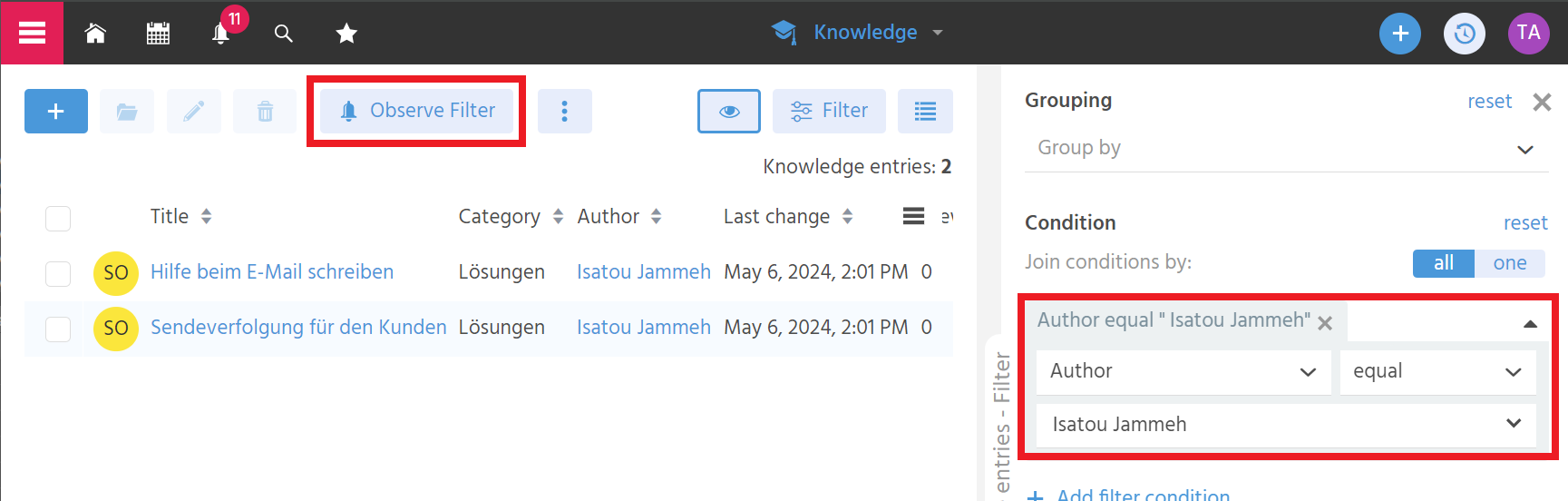
Task: Go to the home page icon
Action: pos(95,34)
